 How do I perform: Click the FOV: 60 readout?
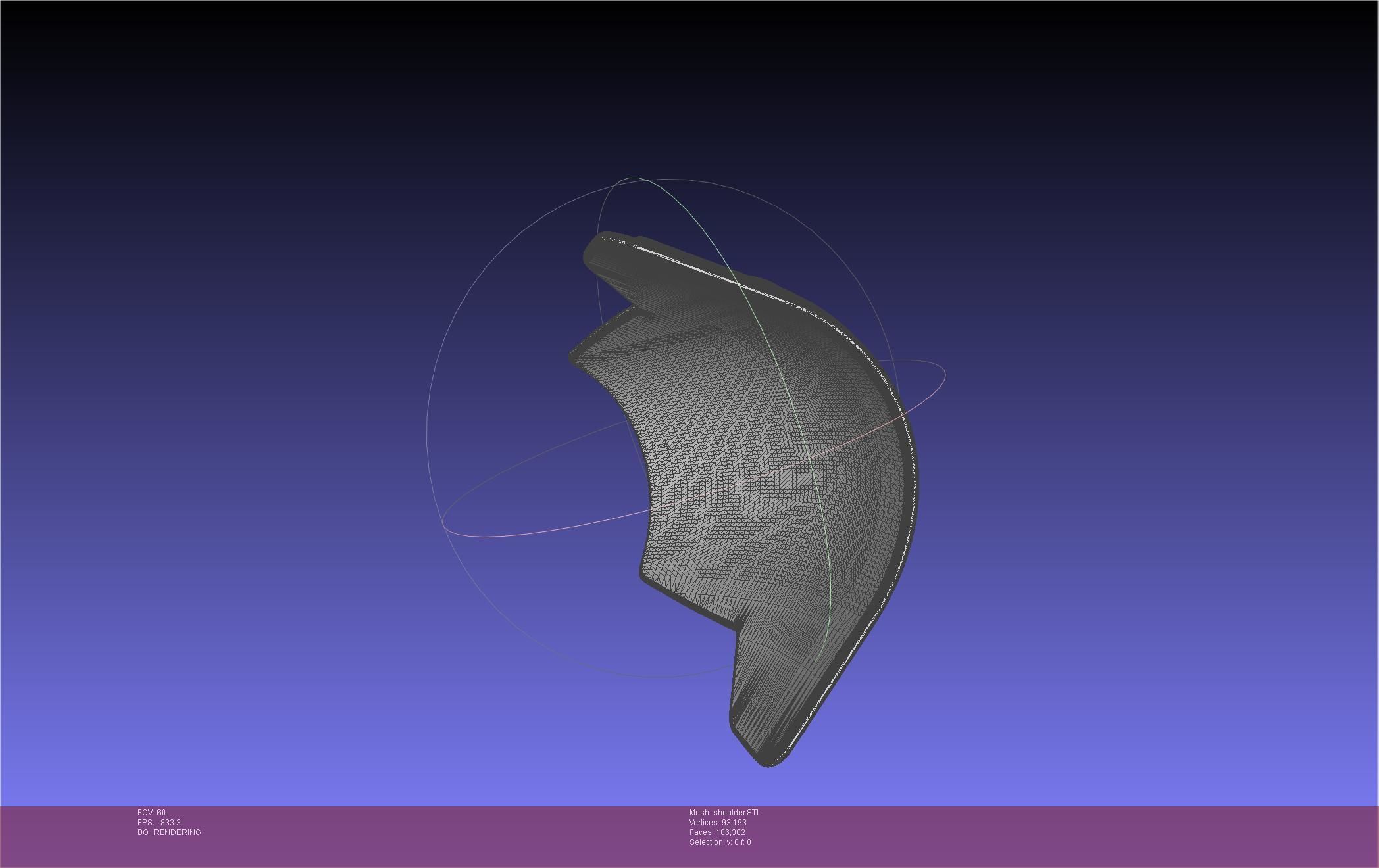coord(151,813)
